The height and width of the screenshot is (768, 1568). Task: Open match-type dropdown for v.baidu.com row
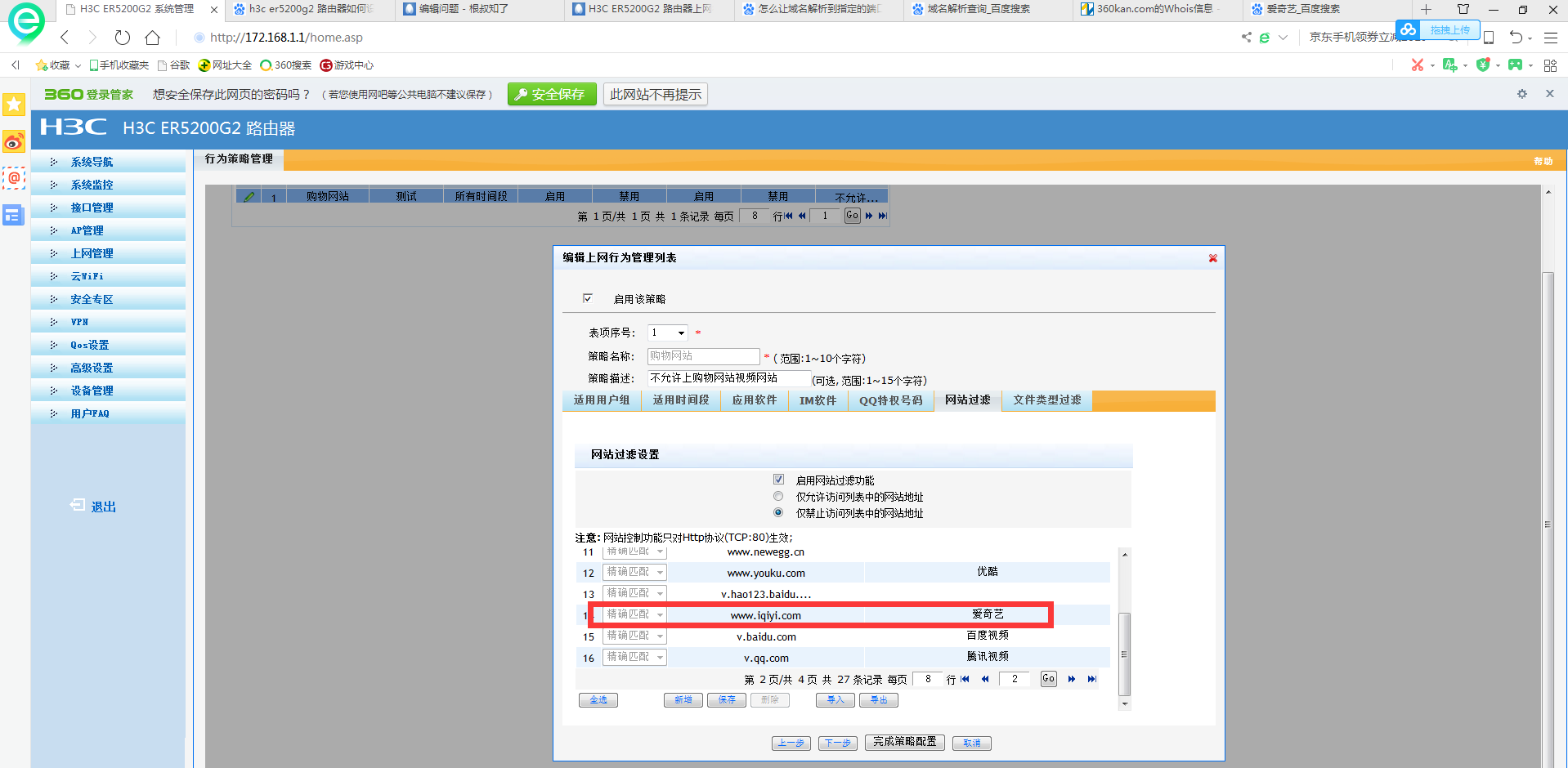click(x=634, y=636)
